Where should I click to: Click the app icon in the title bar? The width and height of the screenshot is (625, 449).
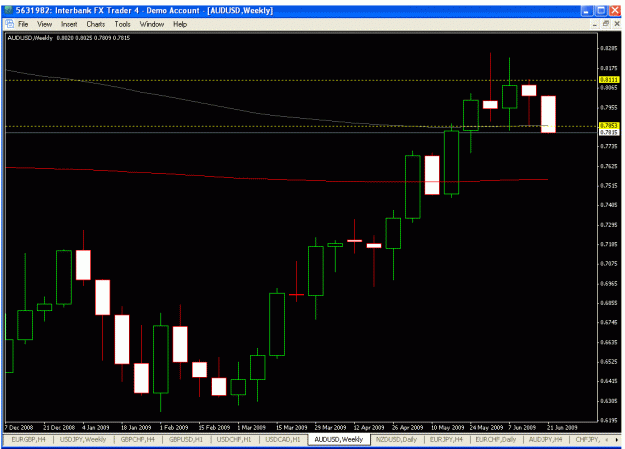pos(8,10)
